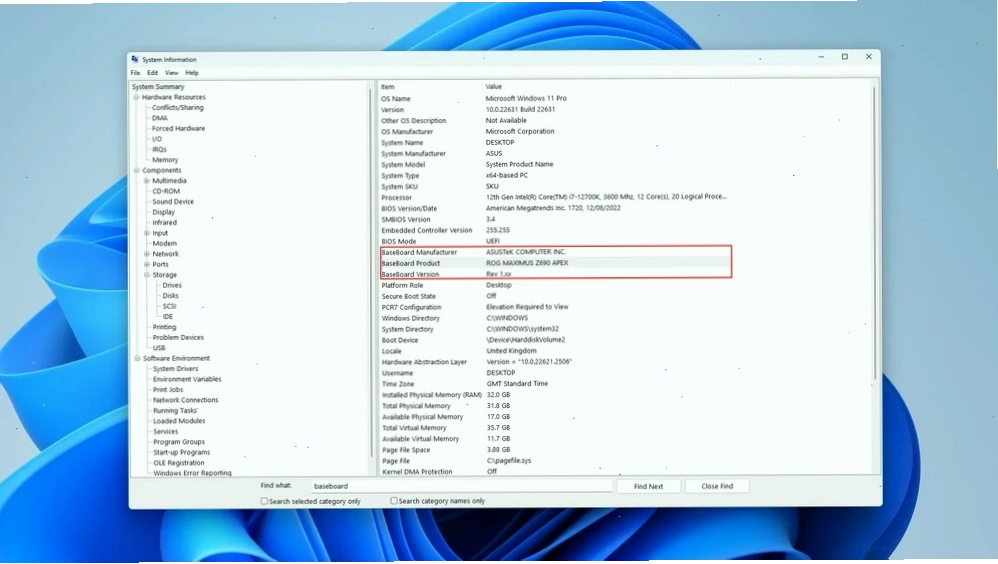Screen dimensions: 998x564
Task: Select the BaseBoard Product row
Action: point(556,263)
